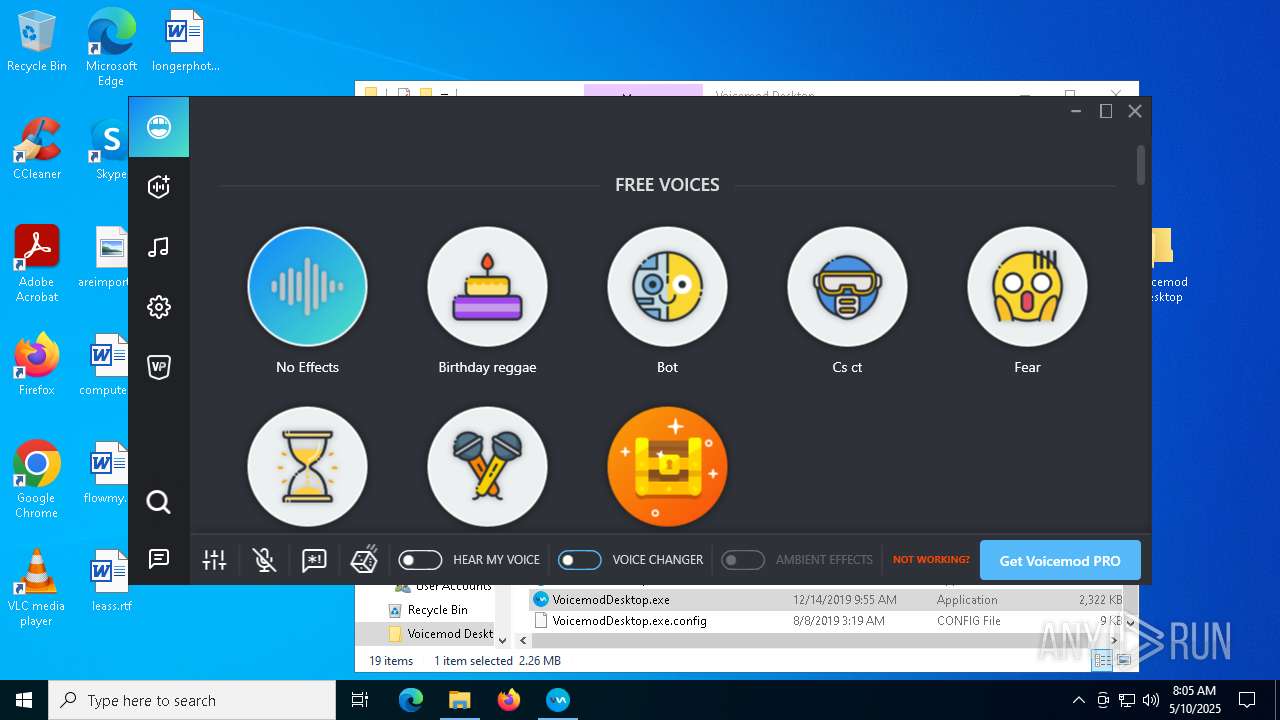Toggle Voice Changer switch

[580, 560]
